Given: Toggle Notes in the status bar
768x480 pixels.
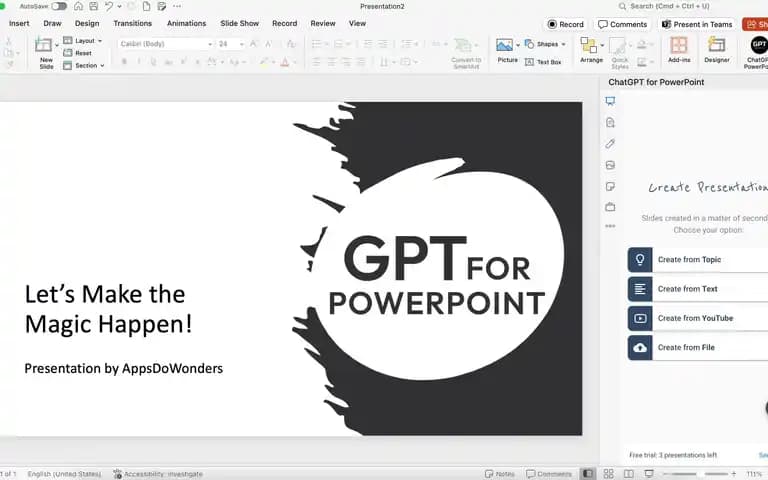Looking at the screenshot, I should 499,474.
